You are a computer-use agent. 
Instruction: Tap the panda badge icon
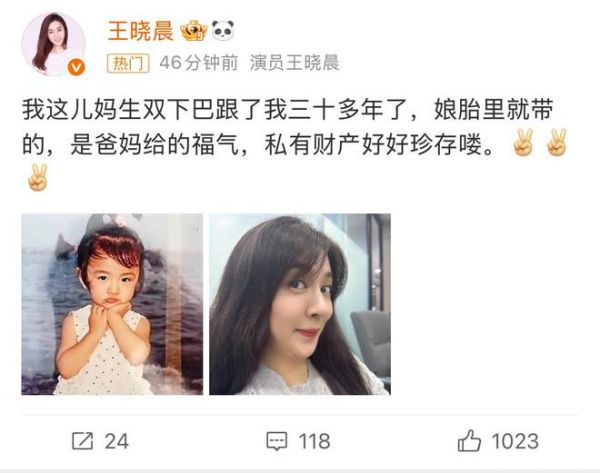[223, 30]
